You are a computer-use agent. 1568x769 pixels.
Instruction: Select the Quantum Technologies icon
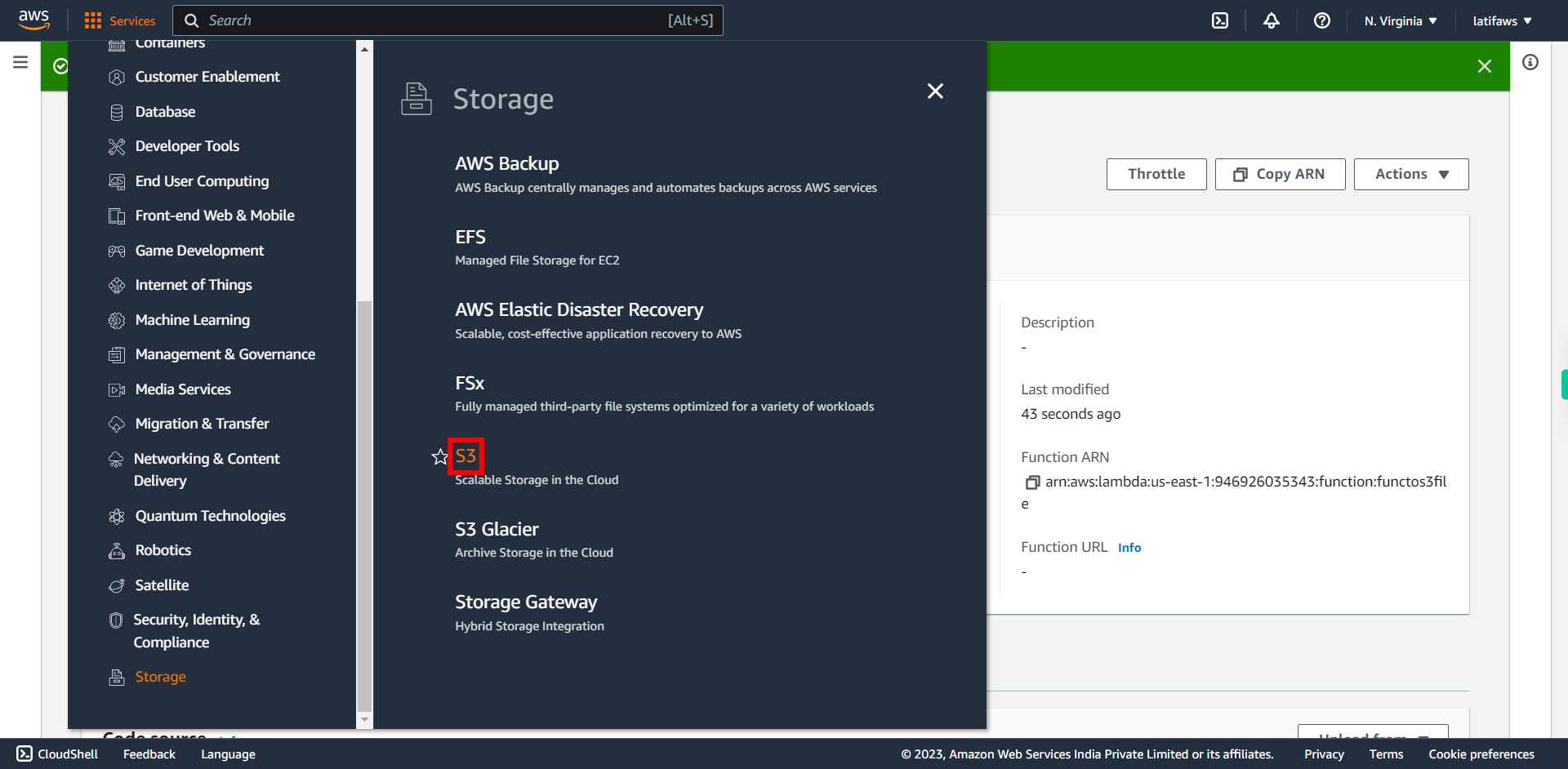coord(117,516)
